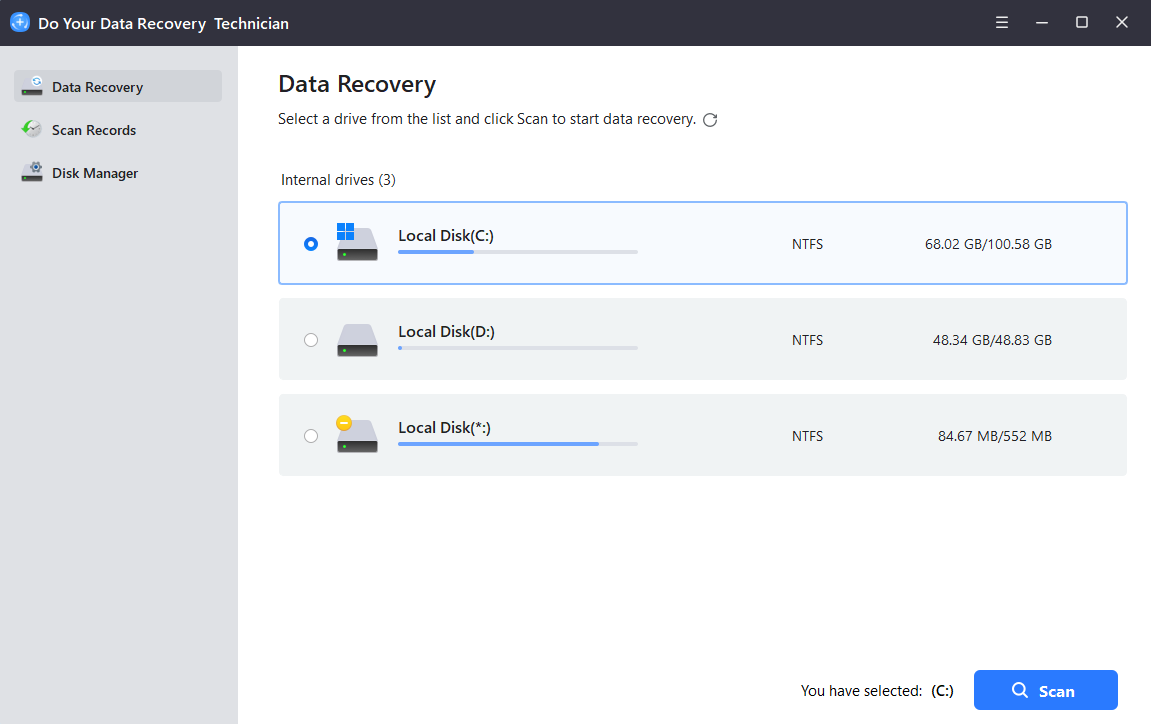Start scanning with the Scan button
The width and height of the screenshot is (1151, 724).
point(1045,690)
